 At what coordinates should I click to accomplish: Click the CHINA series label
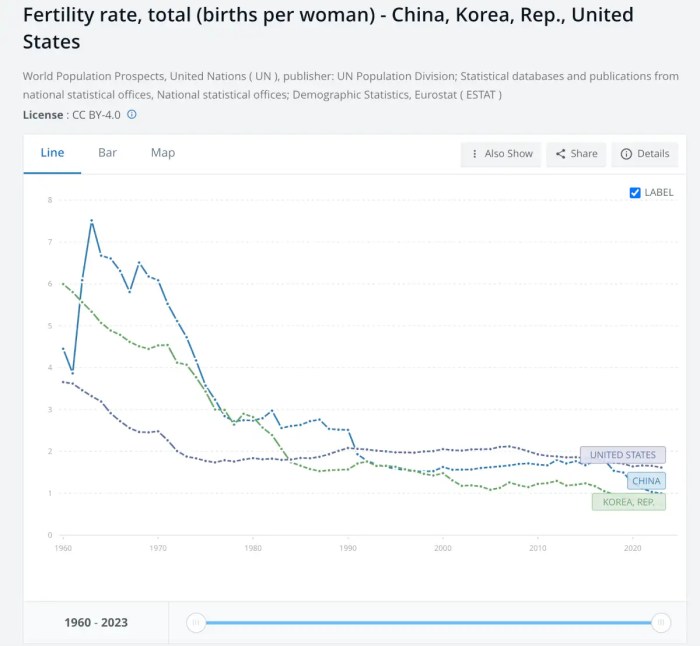click(x=646, y=481)
